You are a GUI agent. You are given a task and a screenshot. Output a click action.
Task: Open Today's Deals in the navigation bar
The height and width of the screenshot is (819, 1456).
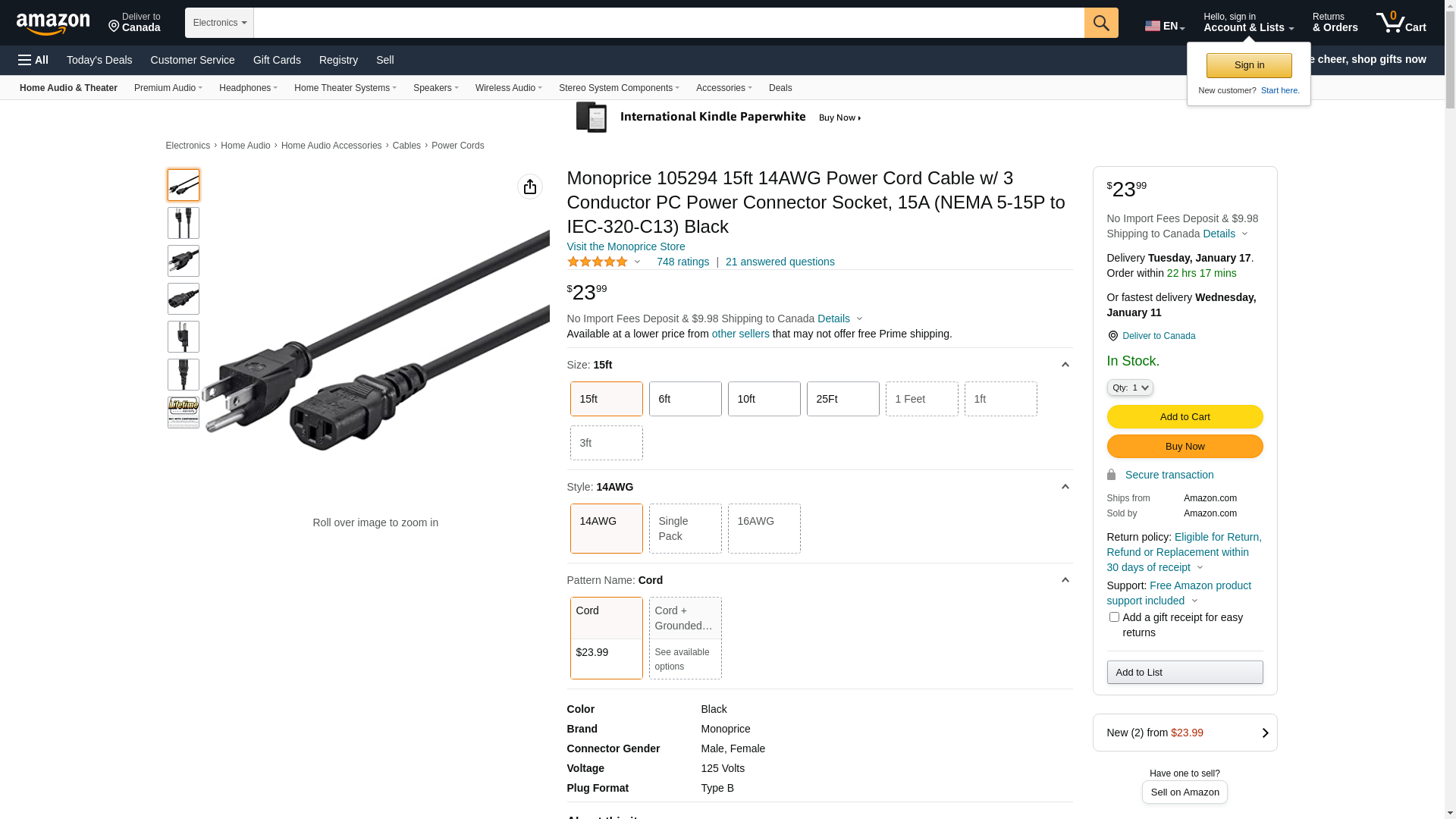pos(99,60)
